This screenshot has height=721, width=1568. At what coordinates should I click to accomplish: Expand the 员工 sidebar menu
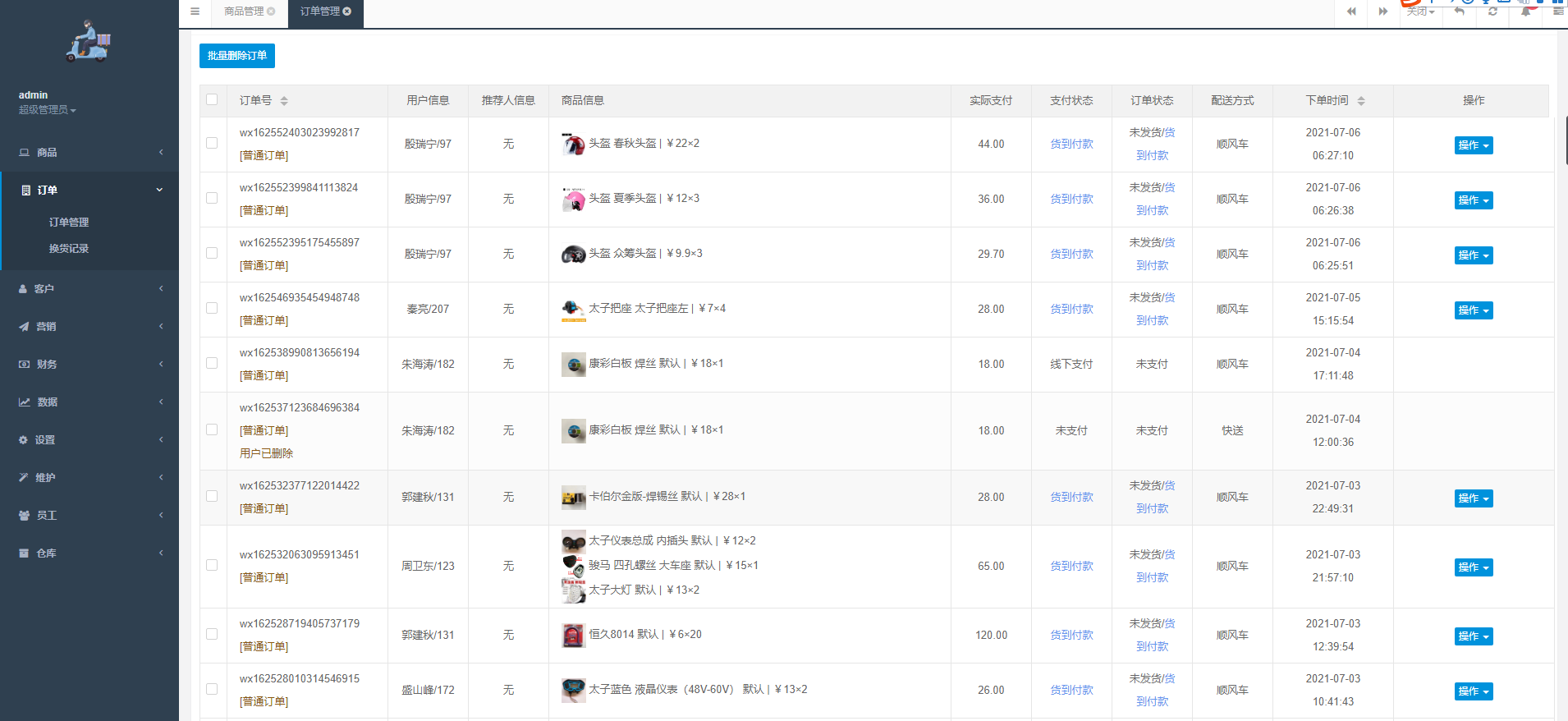(89, 516)
